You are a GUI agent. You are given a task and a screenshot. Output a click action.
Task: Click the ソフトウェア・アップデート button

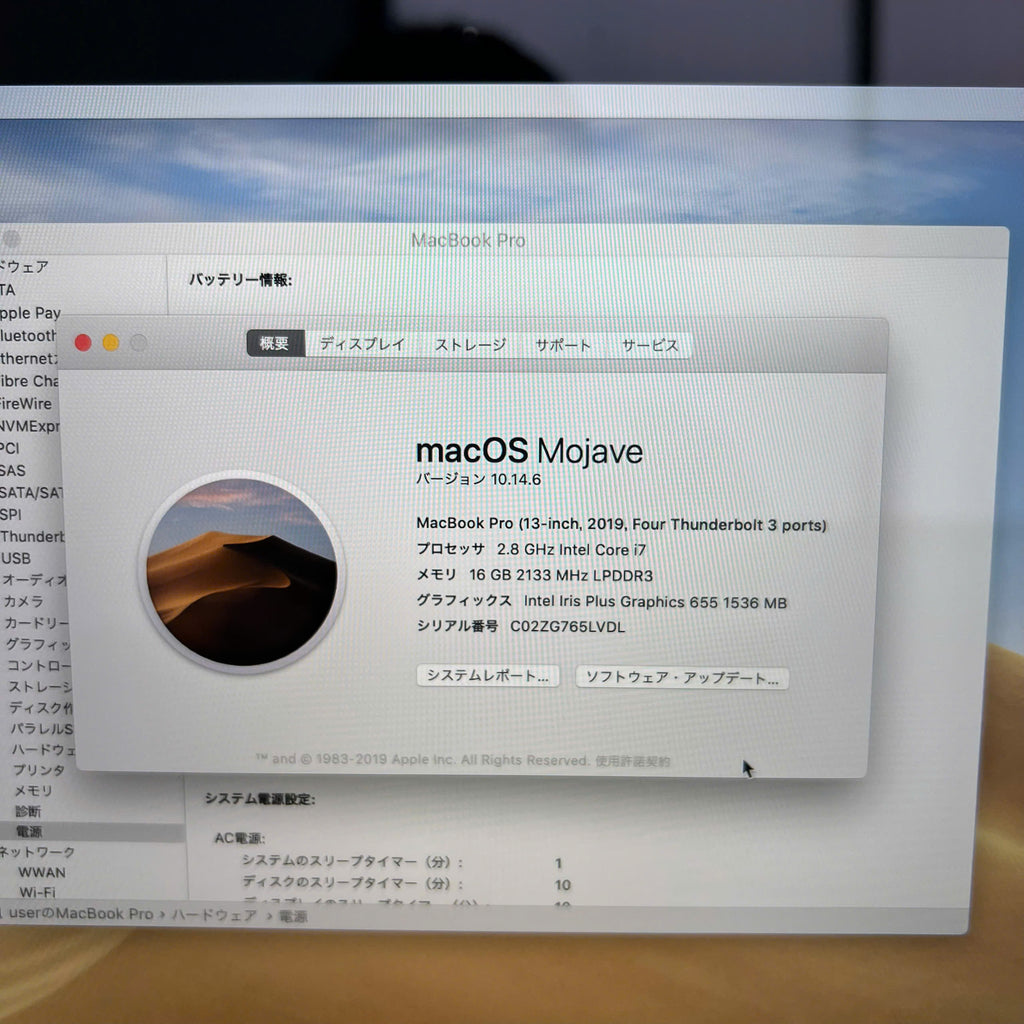point(682,677)
